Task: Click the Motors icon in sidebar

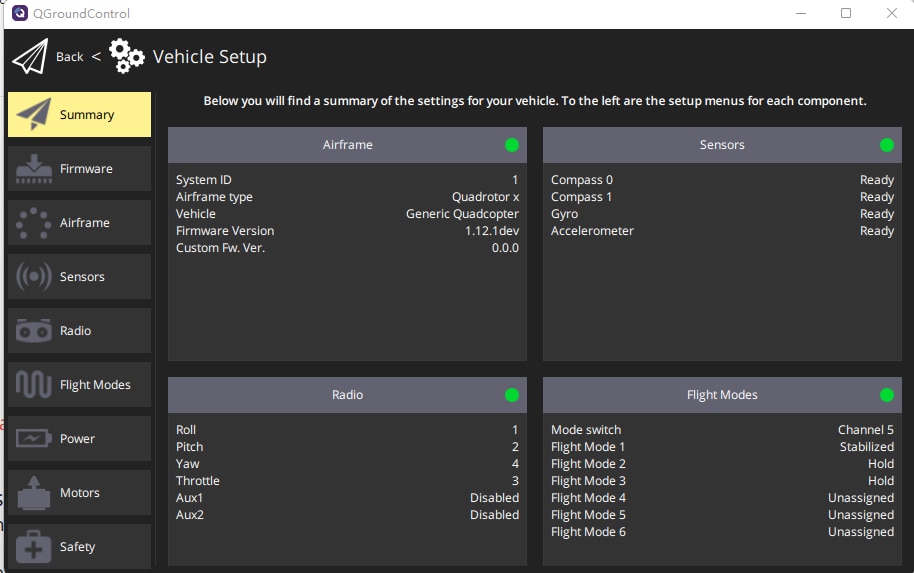Action: pyautogui.click(x=34, y=493)
